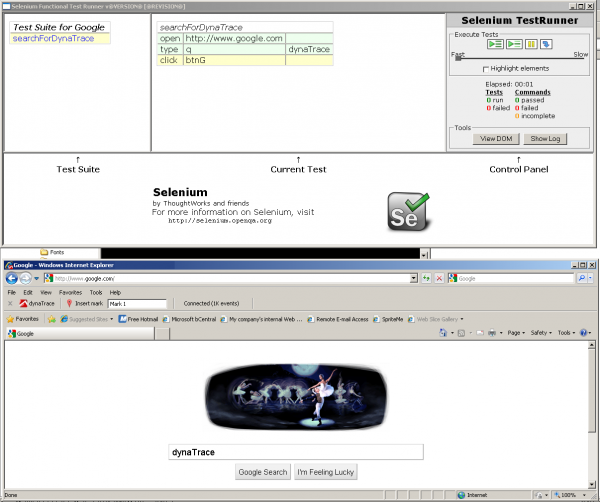Click the 'Test Suite for Google' header
Screen dimensions: 600x502
pyautogui.click(x=59, y=27)
